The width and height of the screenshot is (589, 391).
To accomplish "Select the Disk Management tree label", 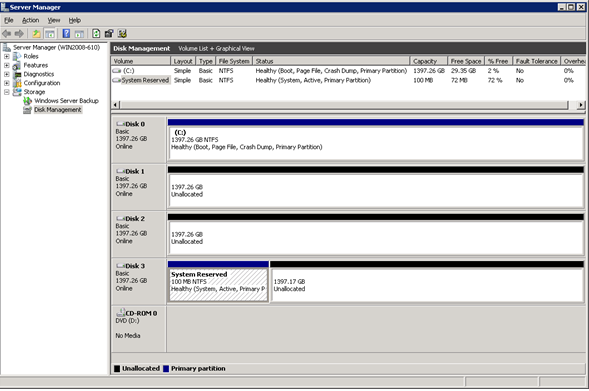I will pos(57,110).
